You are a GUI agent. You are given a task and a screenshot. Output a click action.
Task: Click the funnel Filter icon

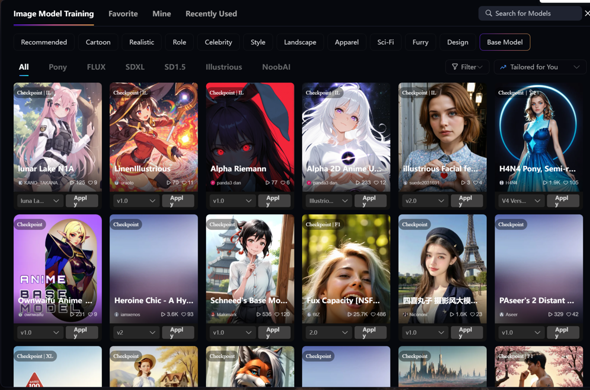click(x=455, y=67)
